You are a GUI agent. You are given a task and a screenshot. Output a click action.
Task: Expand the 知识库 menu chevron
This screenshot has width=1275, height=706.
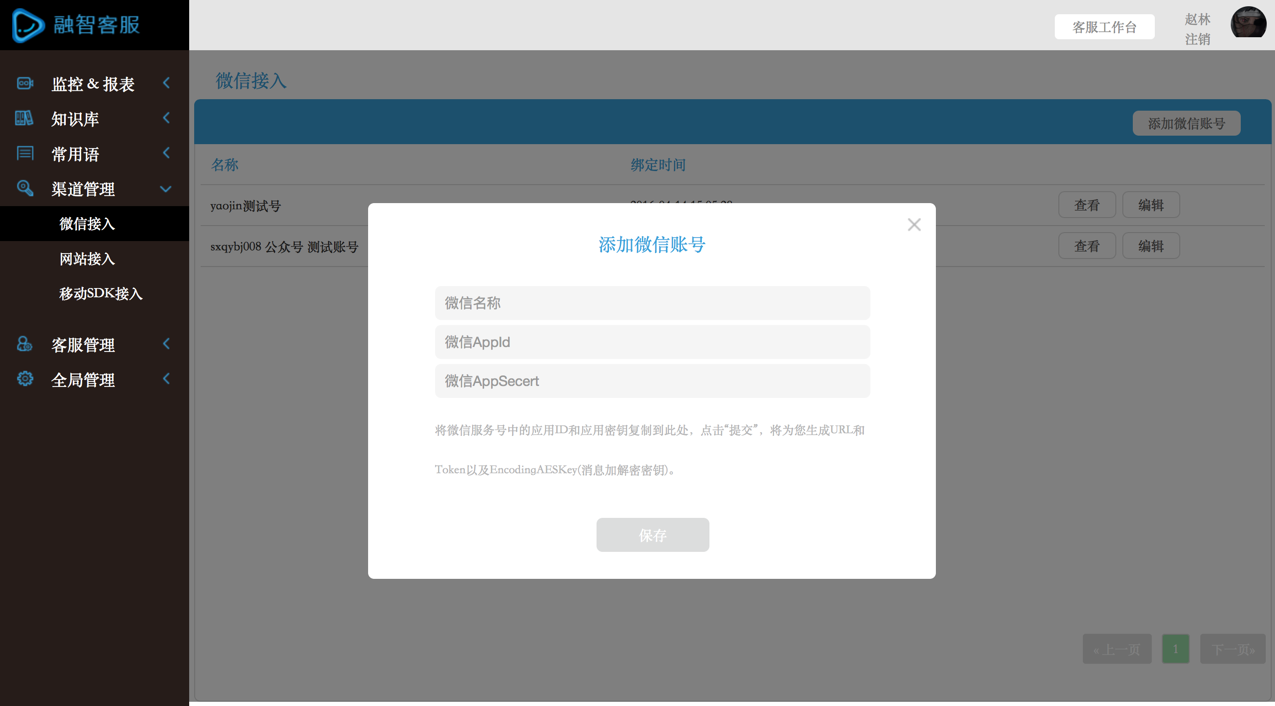point(166,119)
